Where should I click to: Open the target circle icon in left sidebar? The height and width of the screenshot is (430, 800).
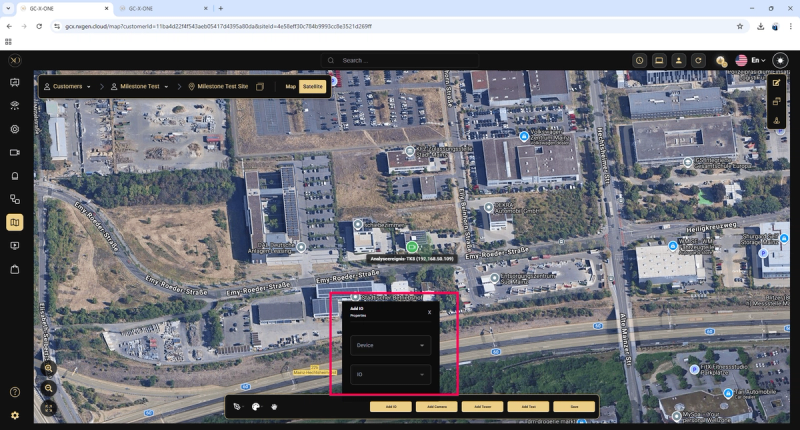tap(15, 129)
